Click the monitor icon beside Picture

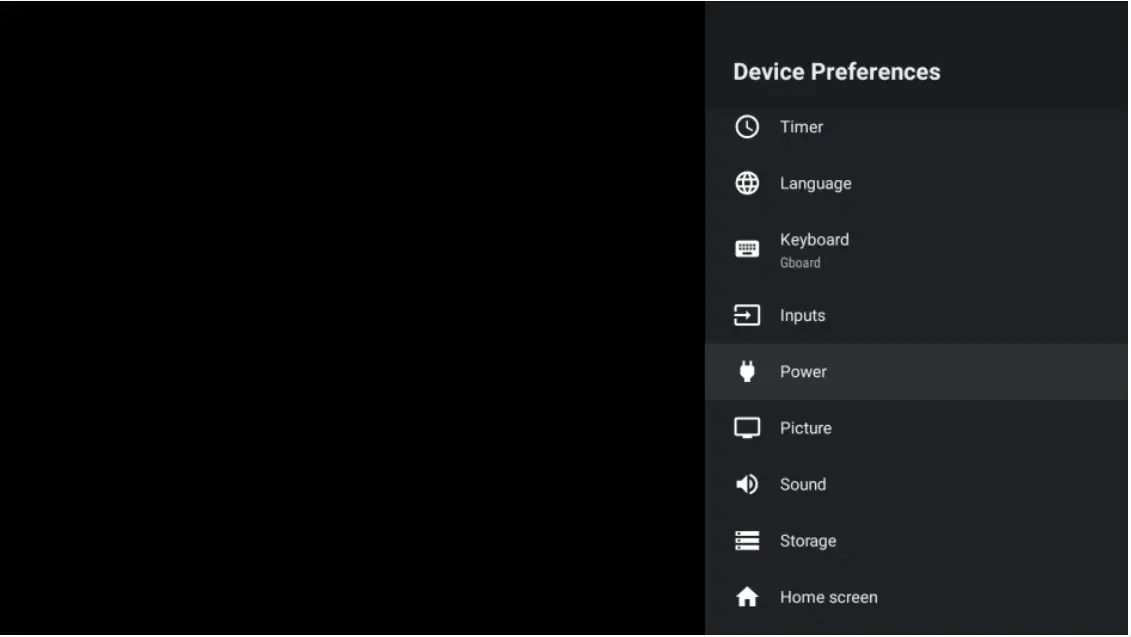coord(747,427)
